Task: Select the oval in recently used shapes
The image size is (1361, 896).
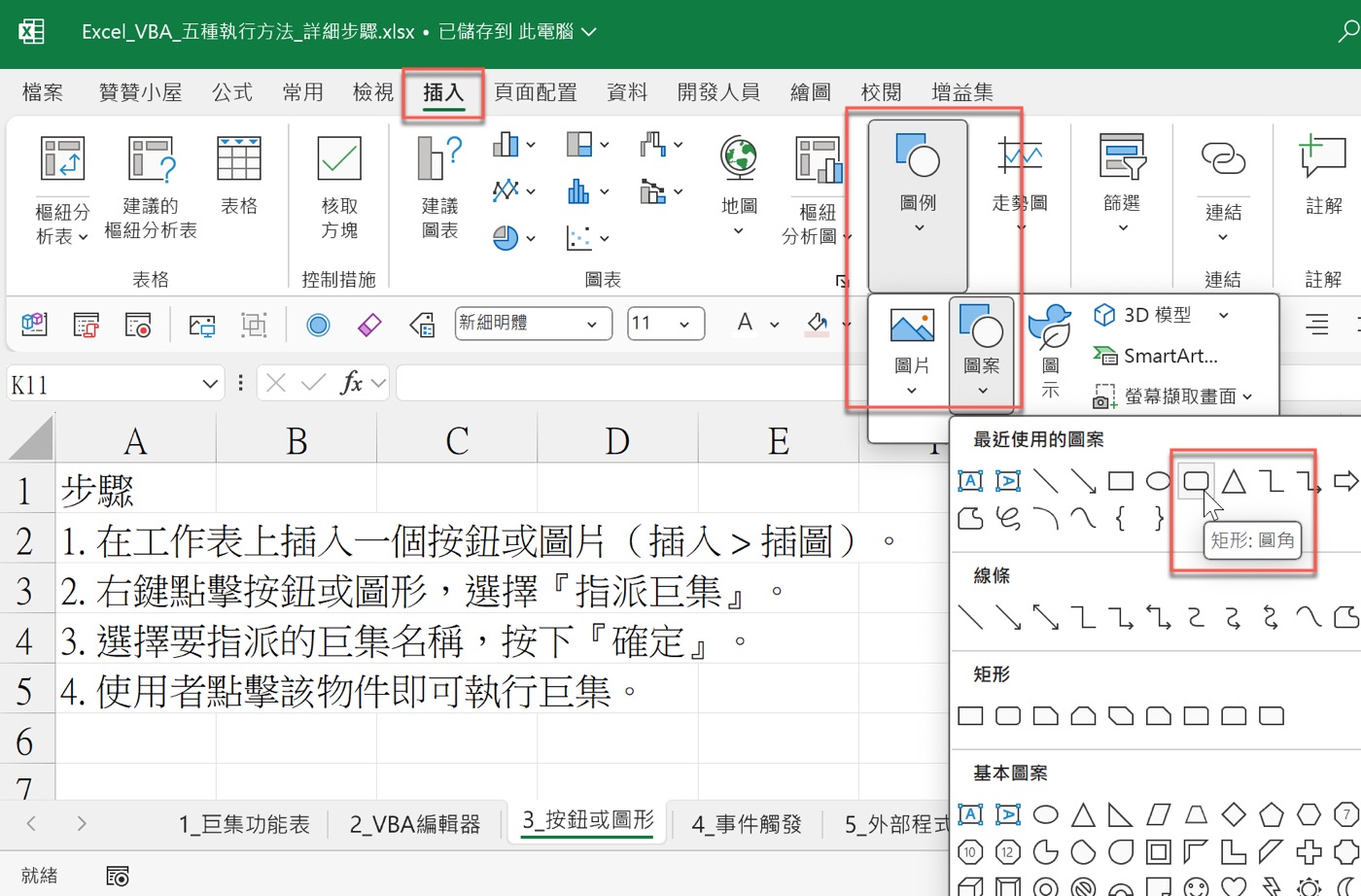Action: (x=1158, y=480)
